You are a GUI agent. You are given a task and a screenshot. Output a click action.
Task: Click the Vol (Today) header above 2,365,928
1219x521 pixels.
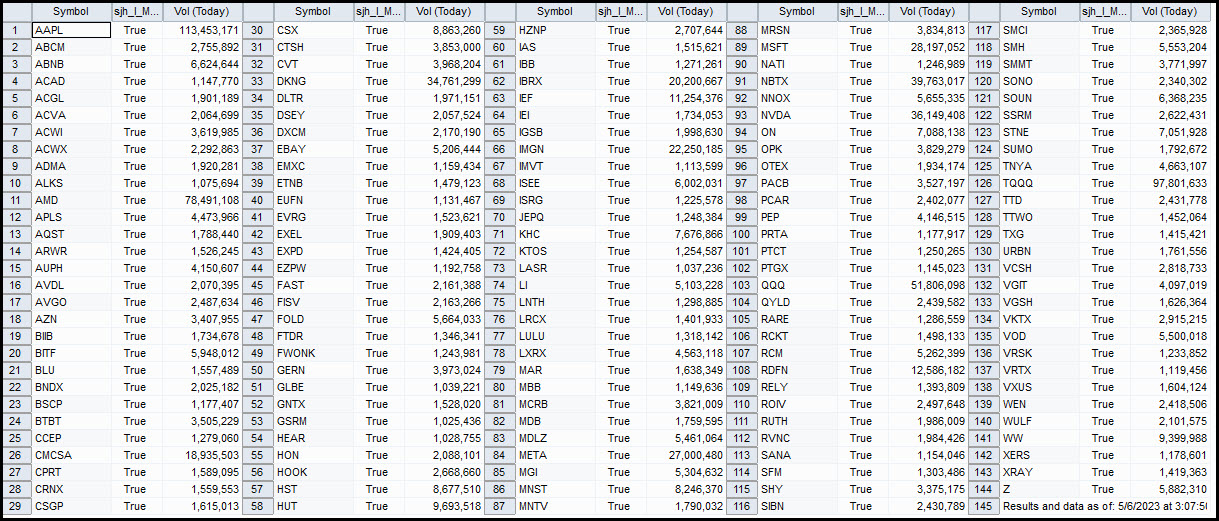pos(1169,12)
